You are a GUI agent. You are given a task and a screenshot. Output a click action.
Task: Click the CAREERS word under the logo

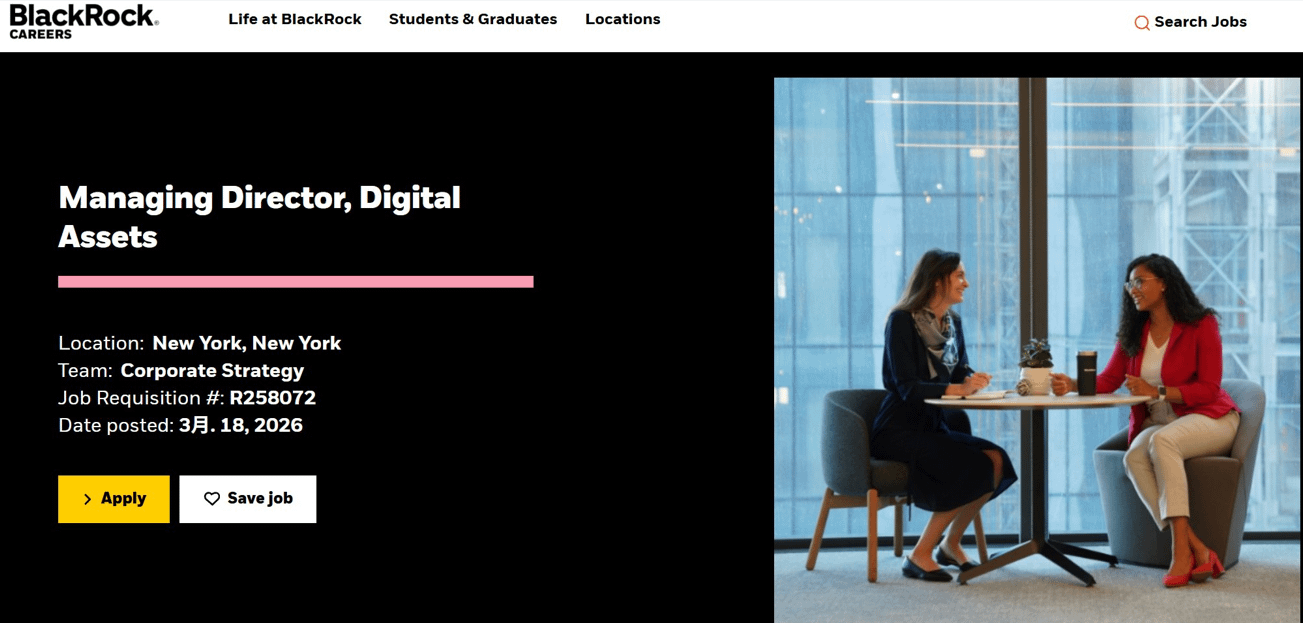(x=41, y=34)
